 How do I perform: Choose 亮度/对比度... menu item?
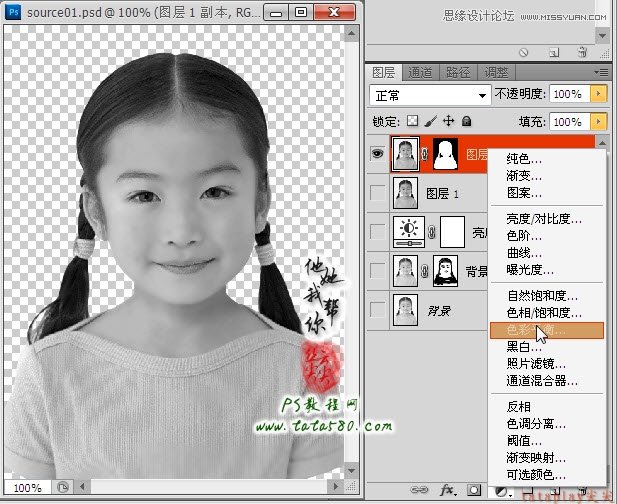pos(547,218)
